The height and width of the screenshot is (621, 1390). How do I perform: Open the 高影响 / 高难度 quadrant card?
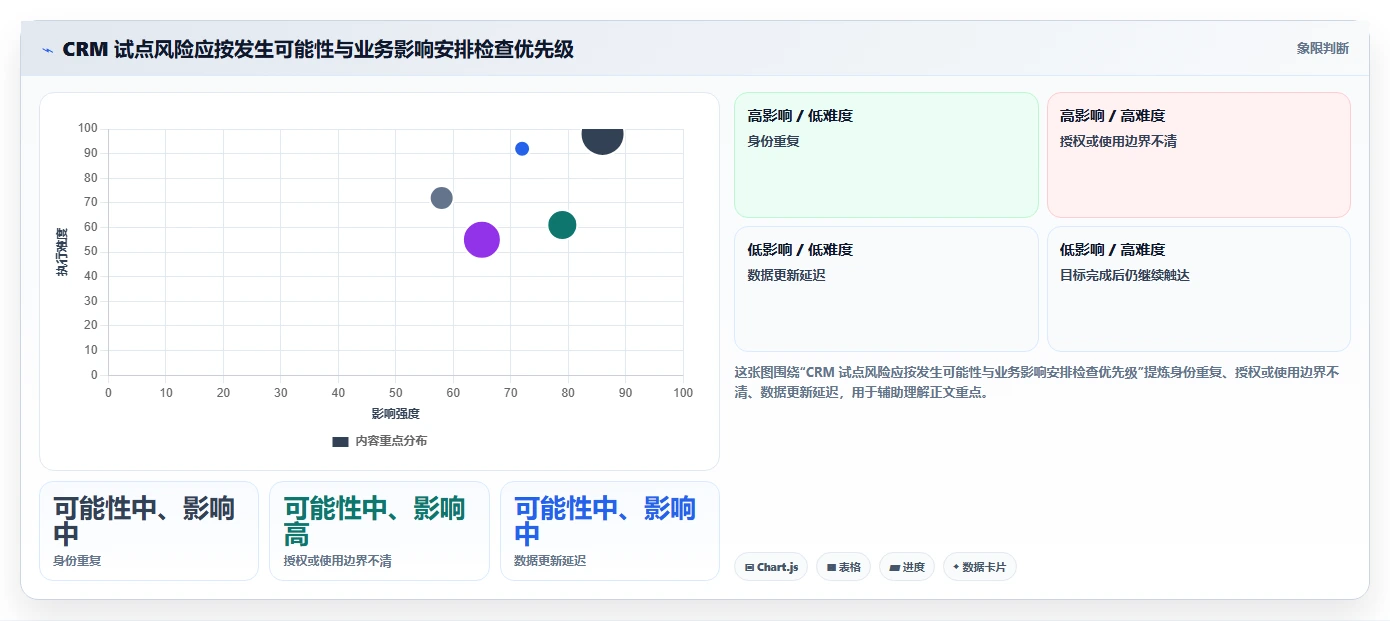1198,155
